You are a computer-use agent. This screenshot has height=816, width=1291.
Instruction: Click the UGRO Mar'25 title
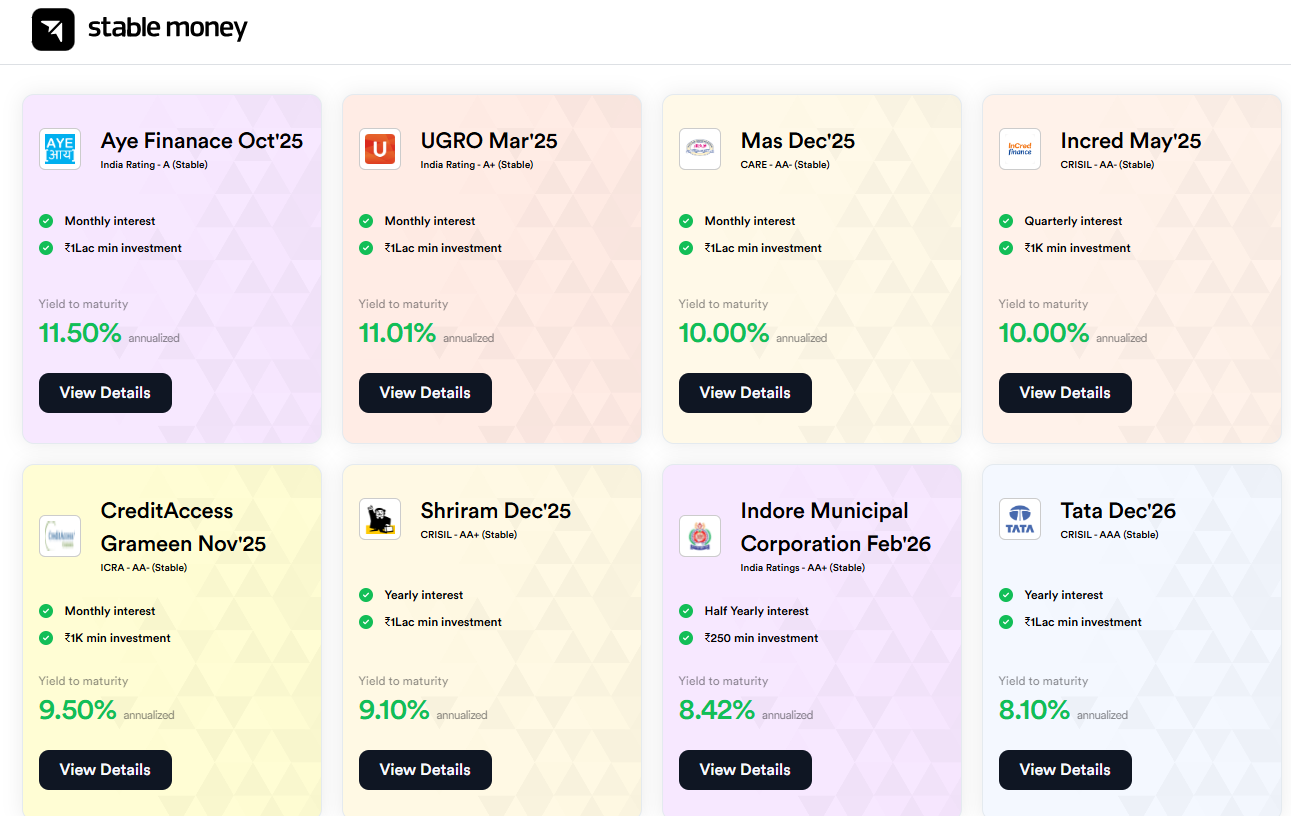coord(489,141)
